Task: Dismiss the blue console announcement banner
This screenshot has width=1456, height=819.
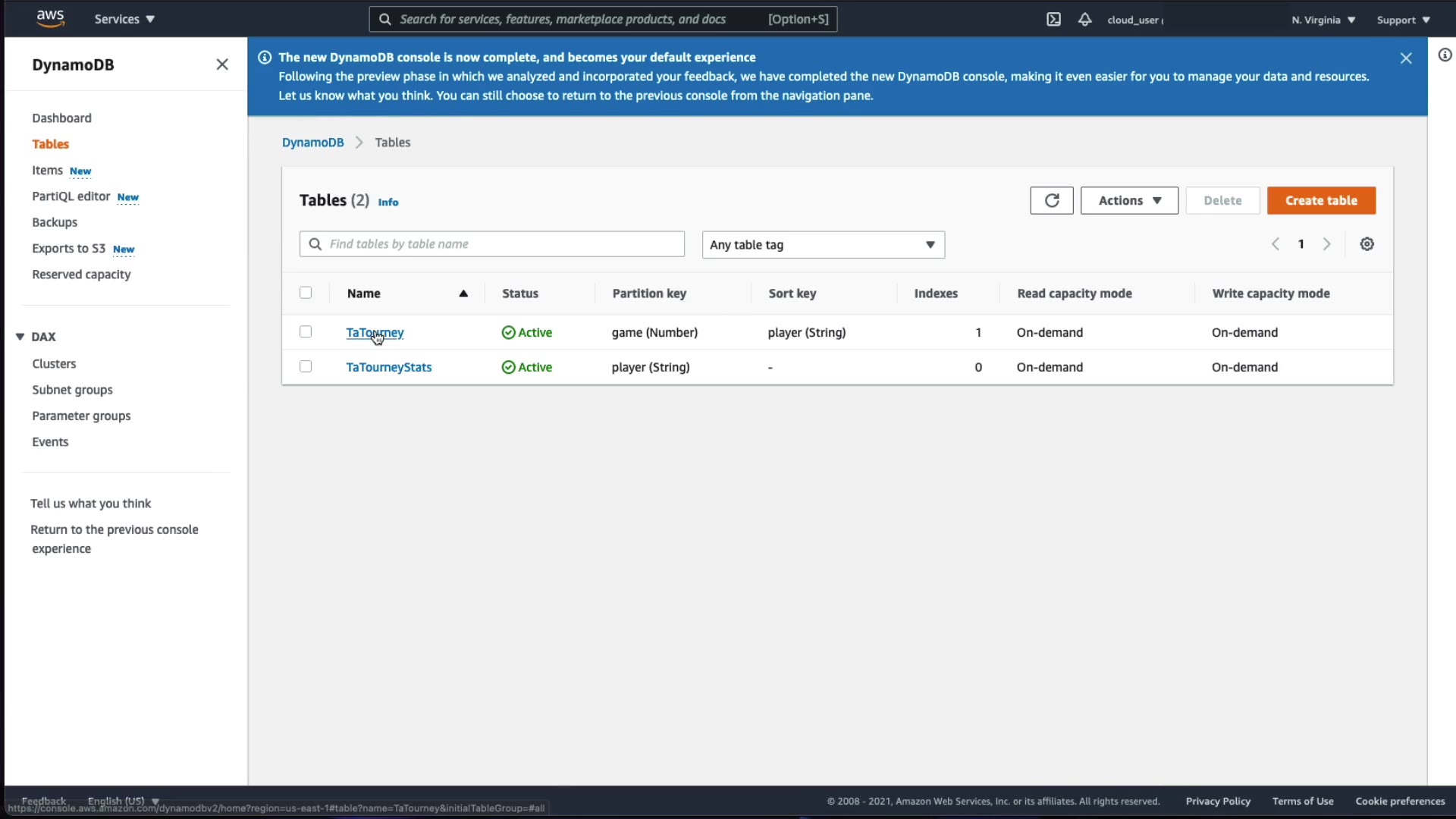Action: [1405, 58]
